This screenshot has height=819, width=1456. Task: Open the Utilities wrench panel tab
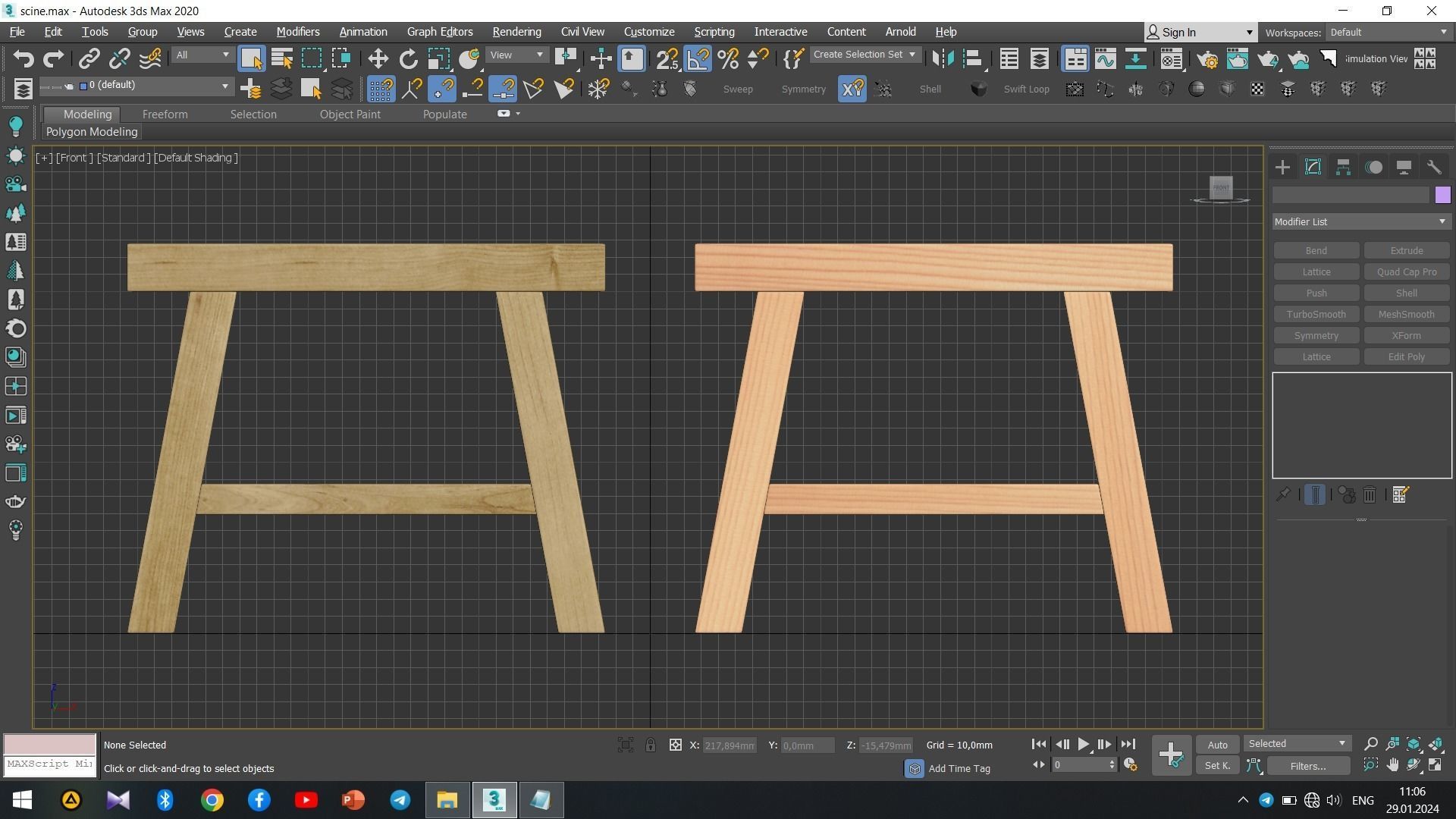tap(1433, 168)
